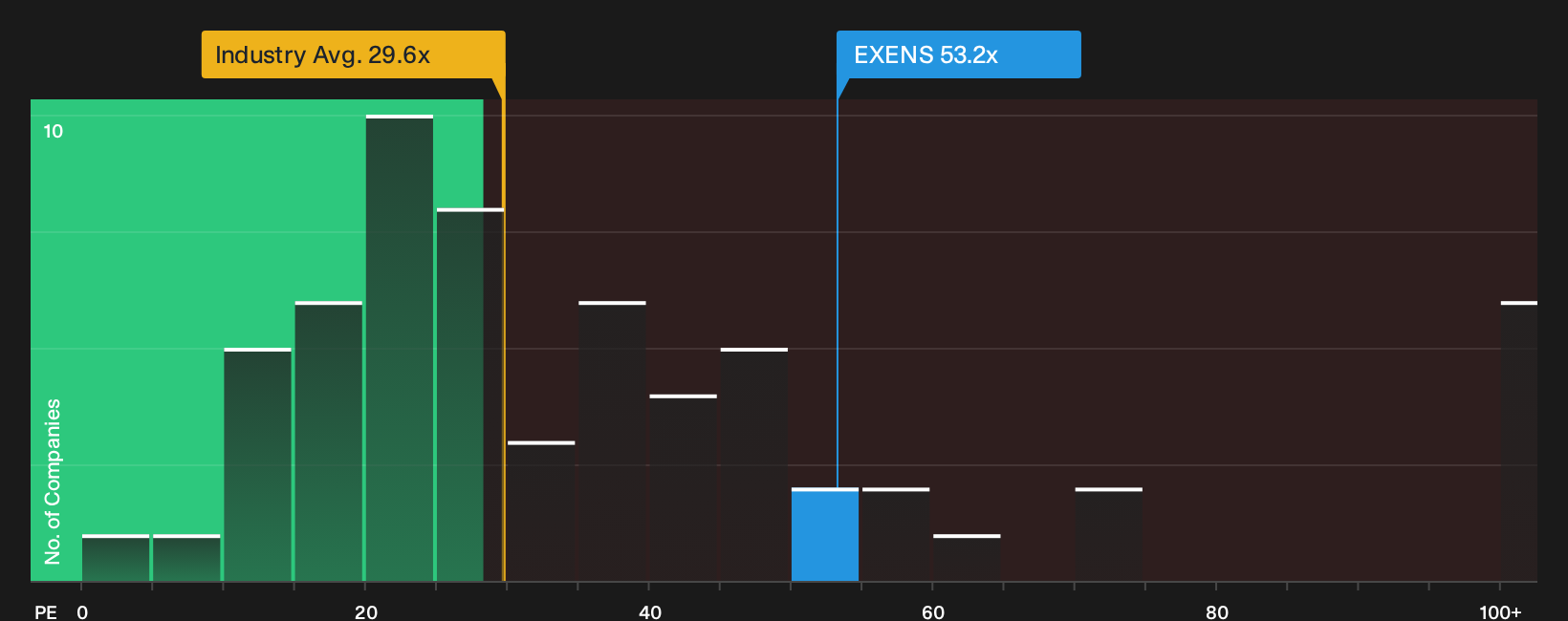Click the 20 tick label on x-axis
Screen dimensions: 1568x621
point(366,611)
